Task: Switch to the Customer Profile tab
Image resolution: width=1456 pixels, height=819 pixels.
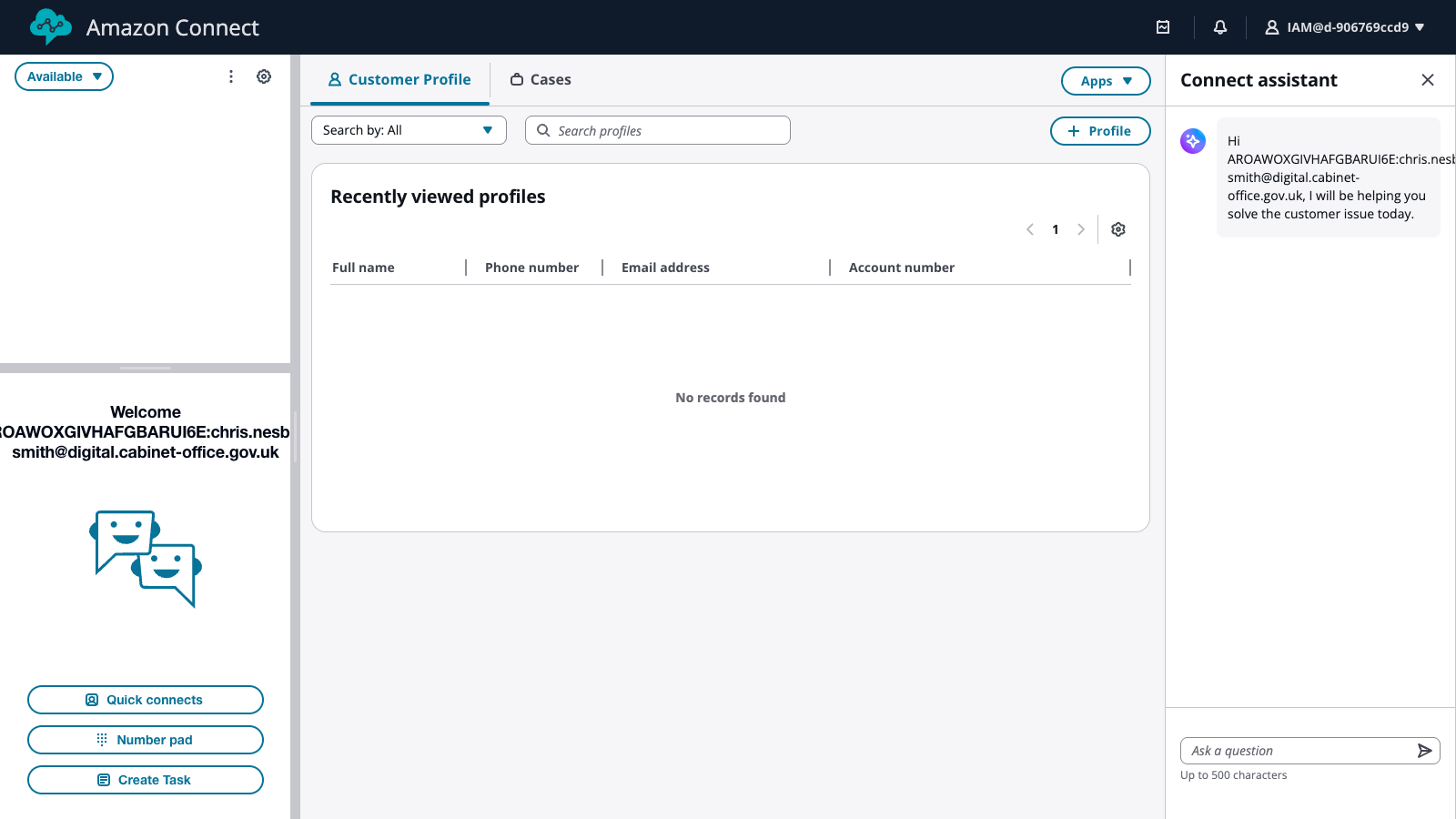Action: 399,80
